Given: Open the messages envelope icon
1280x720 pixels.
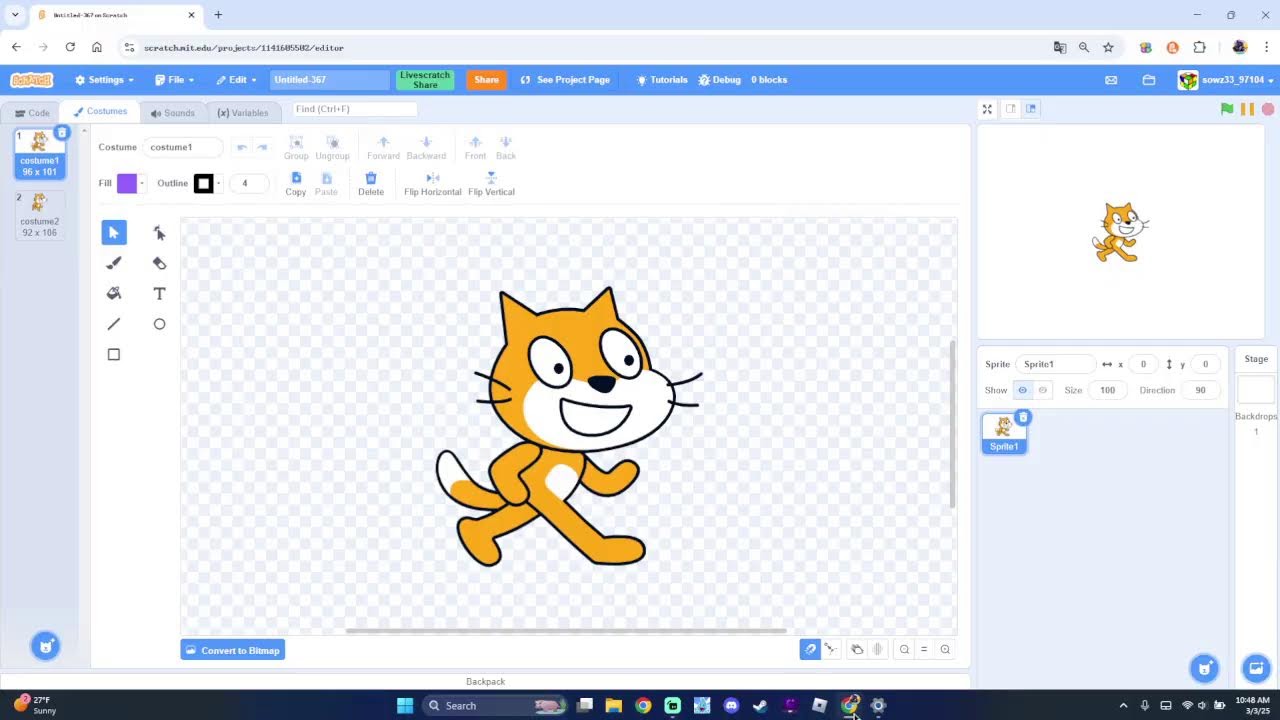Looking at the screenshot, I should tap(1111, 80).
